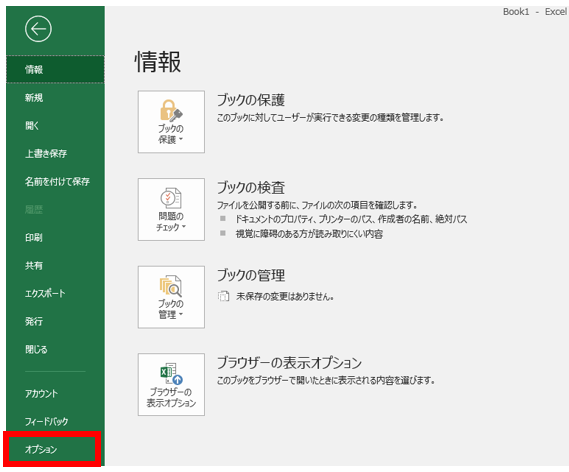This screenshot has height=472, width=569.
Task: Open the ブラウザーの表示オプション button
Action: [171, 384]
